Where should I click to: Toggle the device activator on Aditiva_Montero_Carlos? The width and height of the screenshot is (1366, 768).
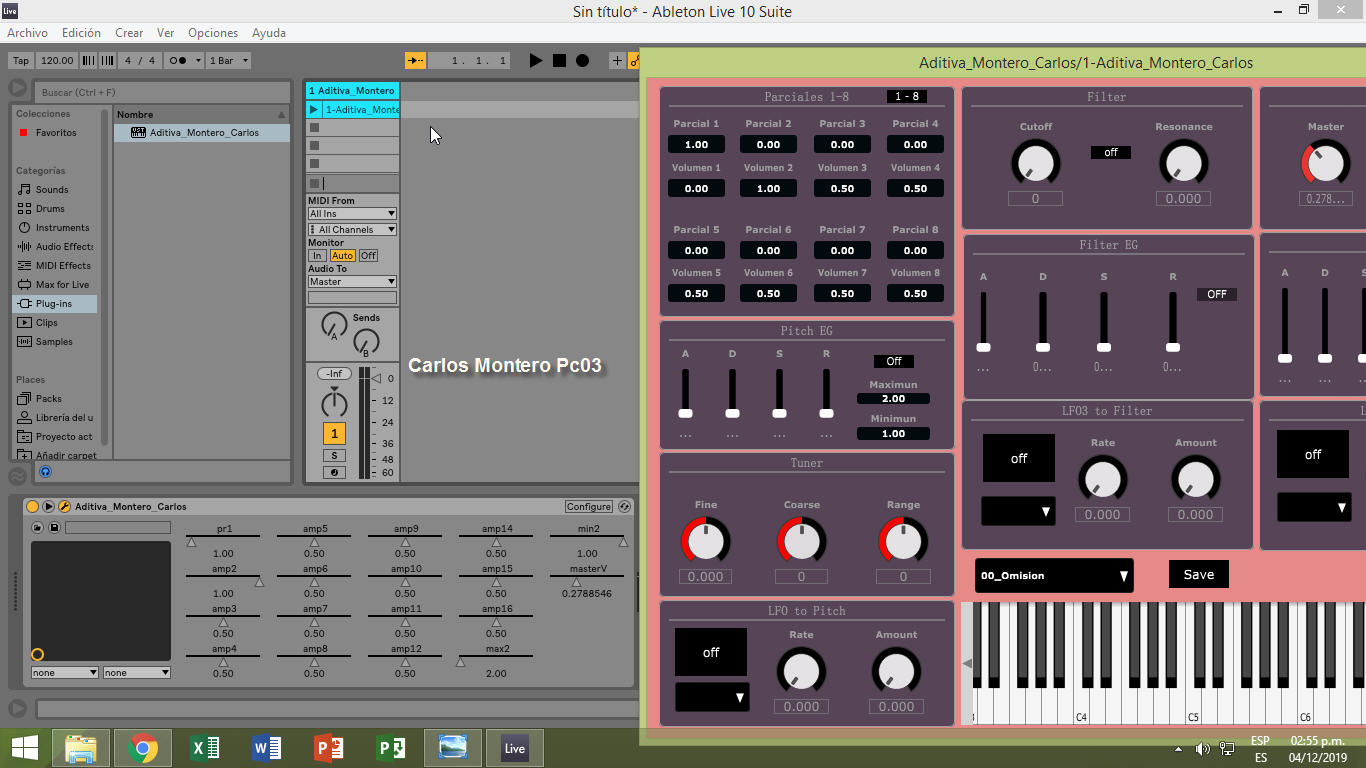coord(32,507)
